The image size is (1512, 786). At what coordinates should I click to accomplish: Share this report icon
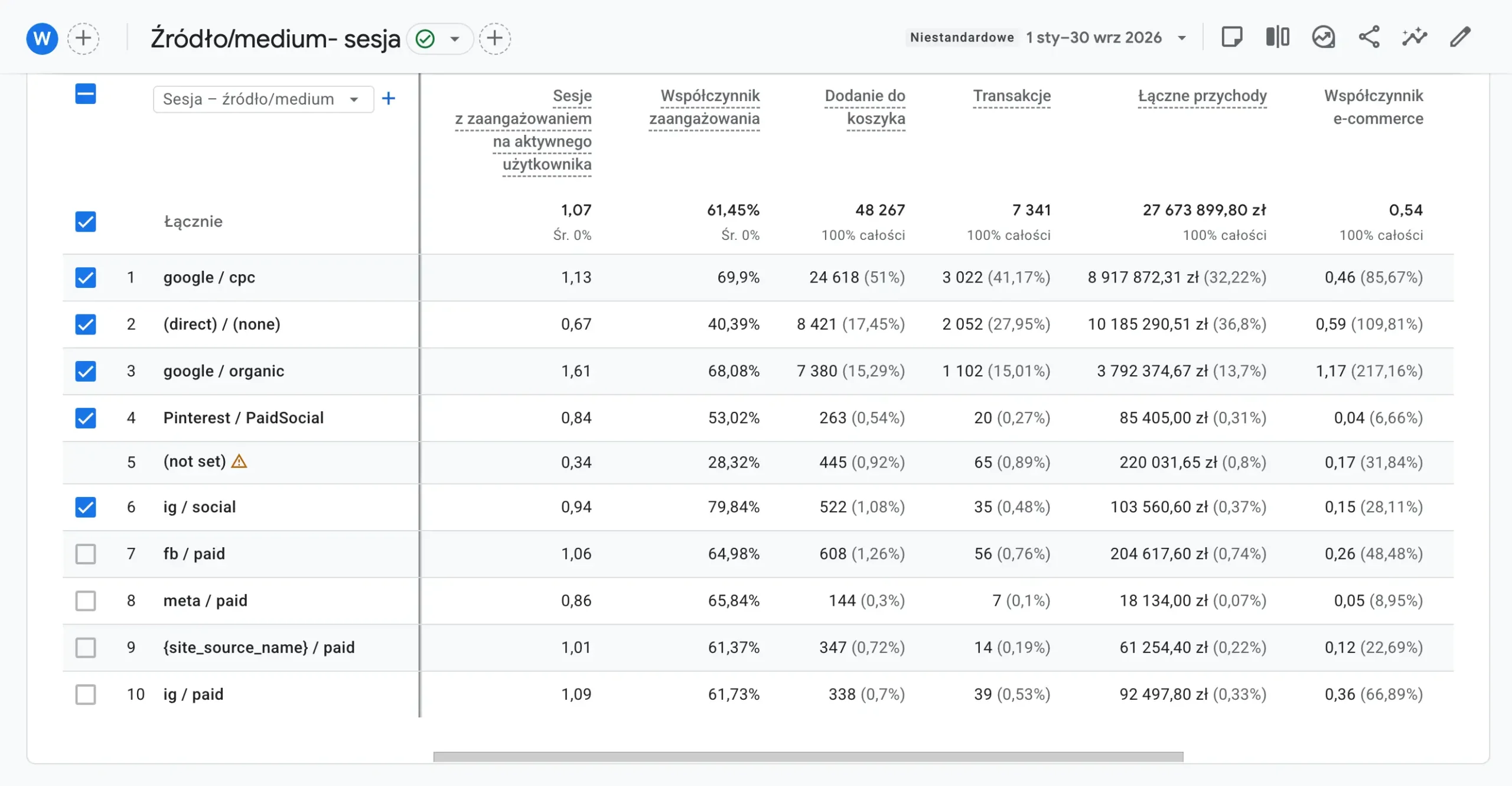(1369, 37)
